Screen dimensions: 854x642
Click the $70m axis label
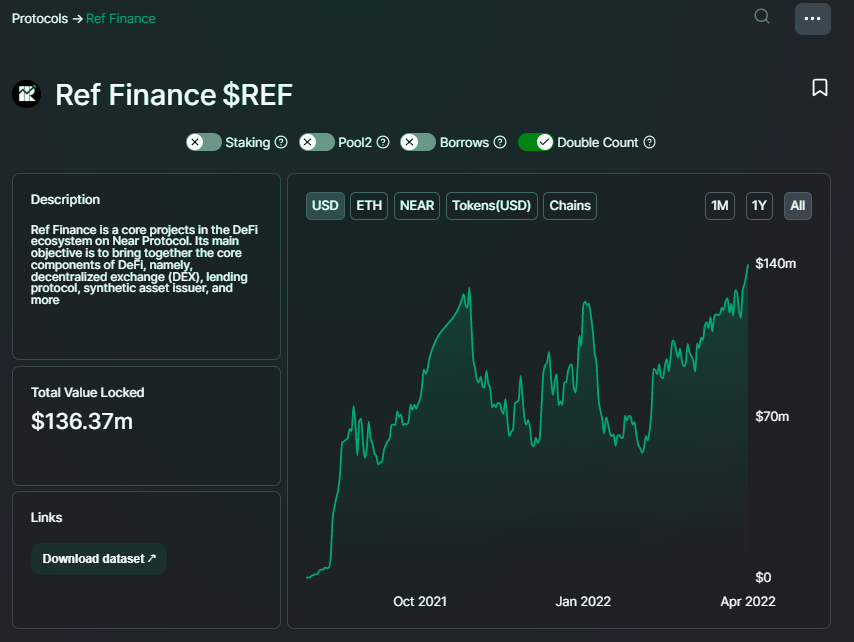coord(772,417)
